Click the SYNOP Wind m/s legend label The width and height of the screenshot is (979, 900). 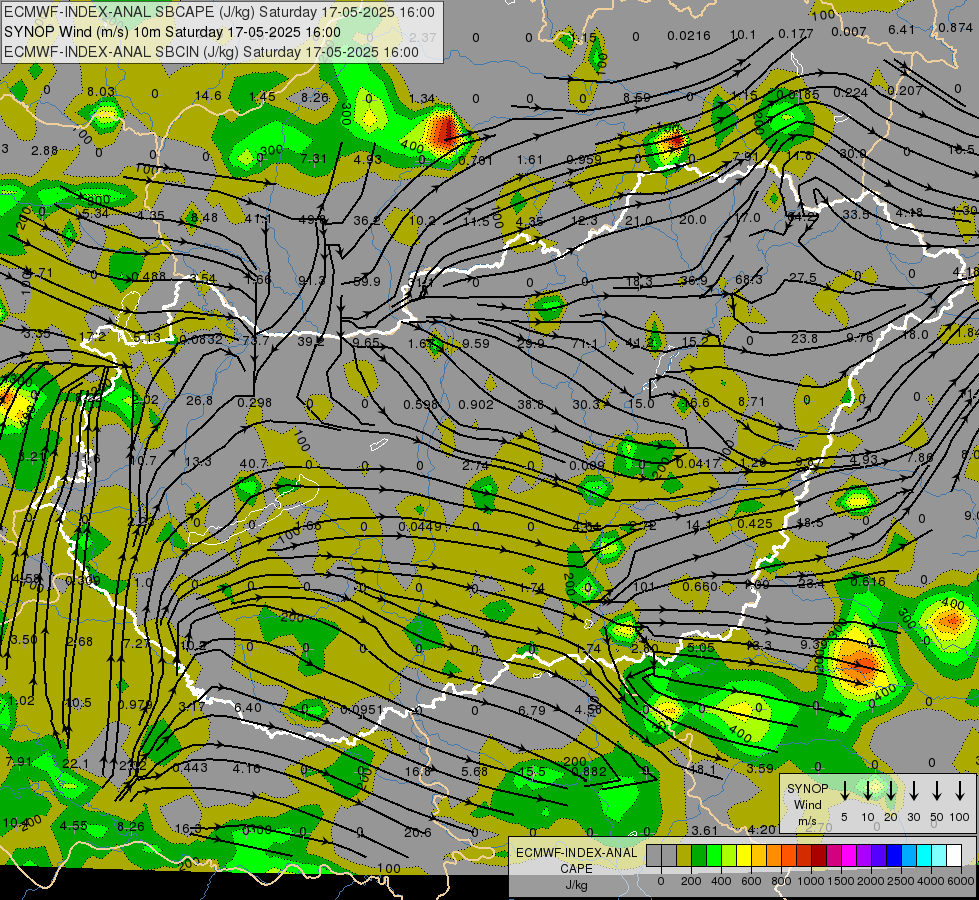coord(807,804)
